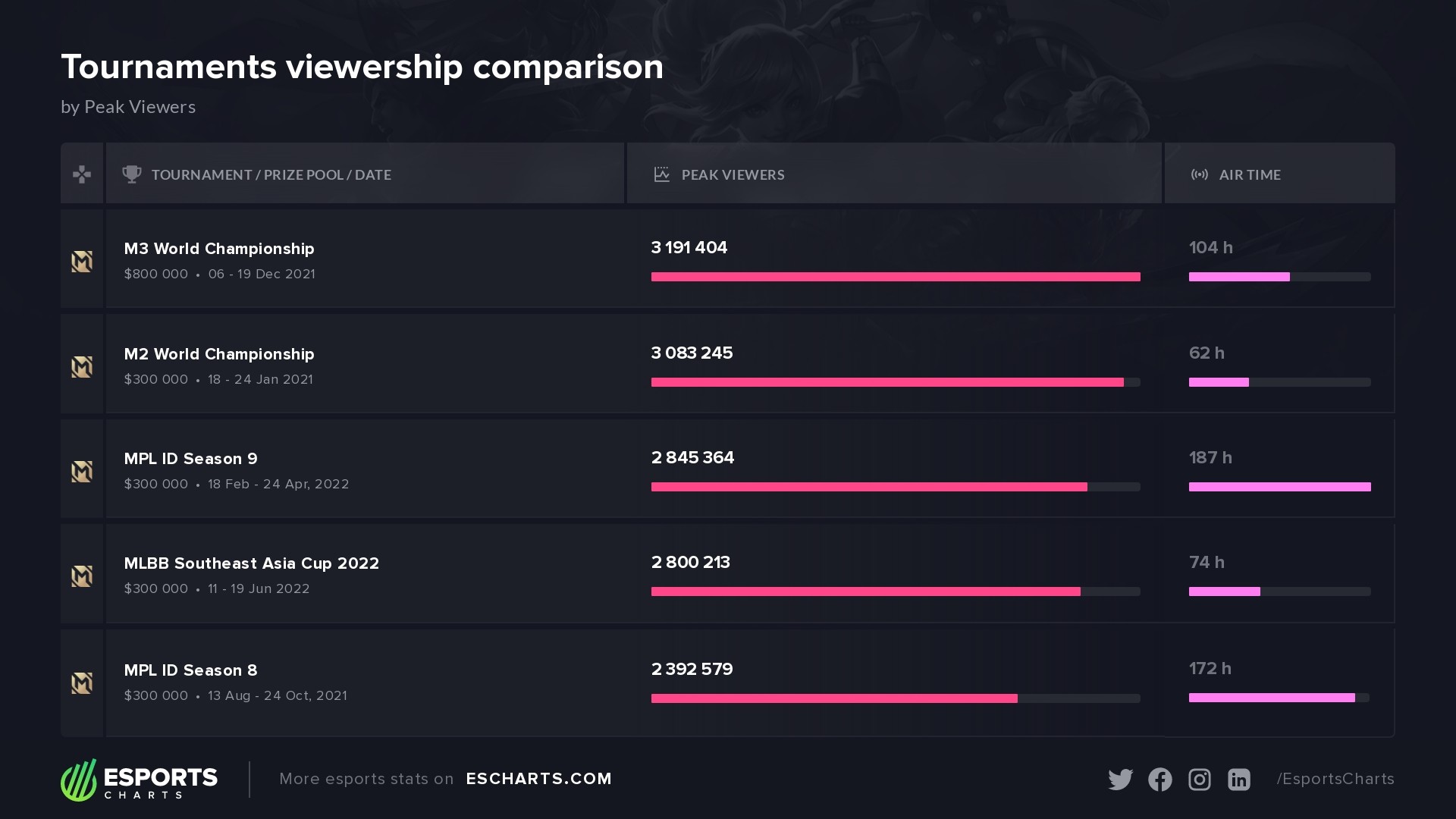Click the air time broadcast icon
Screen dimensions: 1456x819
pos(1199,174)
